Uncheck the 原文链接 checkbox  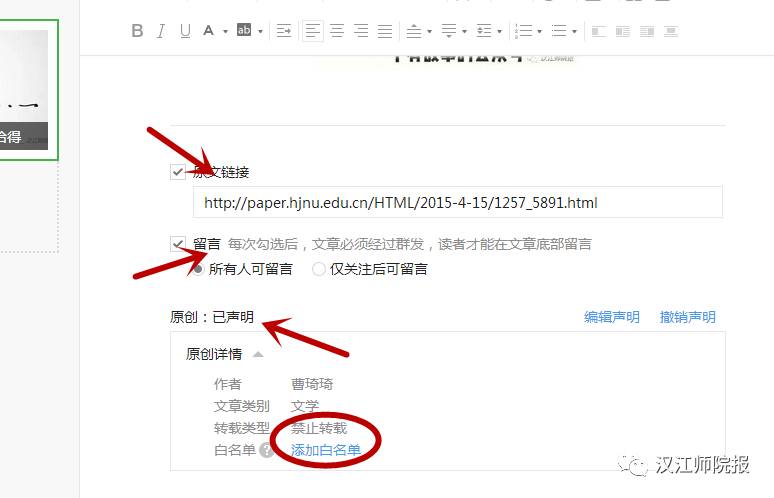(x=178, y=172)
